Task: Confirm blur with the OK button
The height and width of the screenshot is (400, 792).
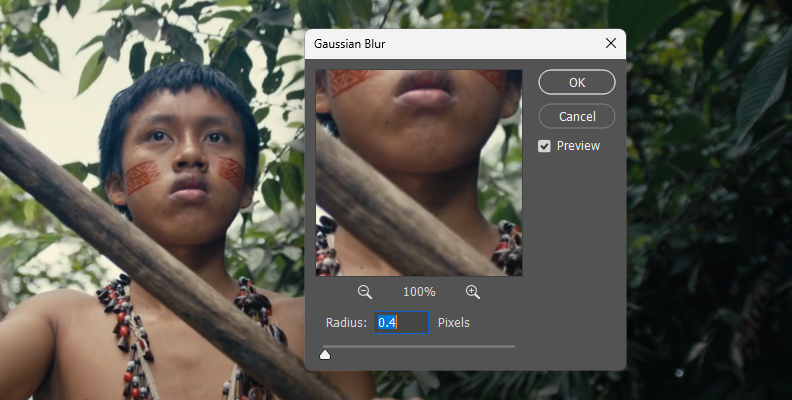Action: point(577,82)
